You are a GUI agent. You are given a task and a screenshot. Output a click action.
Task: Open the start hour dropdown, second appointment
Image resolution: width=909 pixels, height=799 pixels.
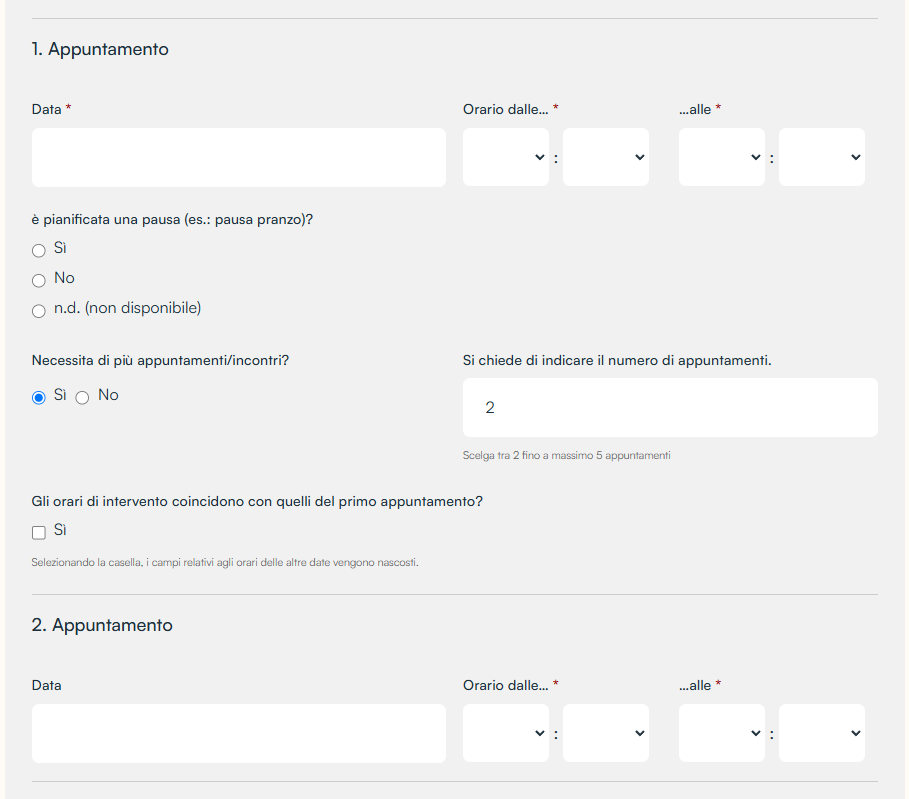pyautogui.click(x=506, y=733)
